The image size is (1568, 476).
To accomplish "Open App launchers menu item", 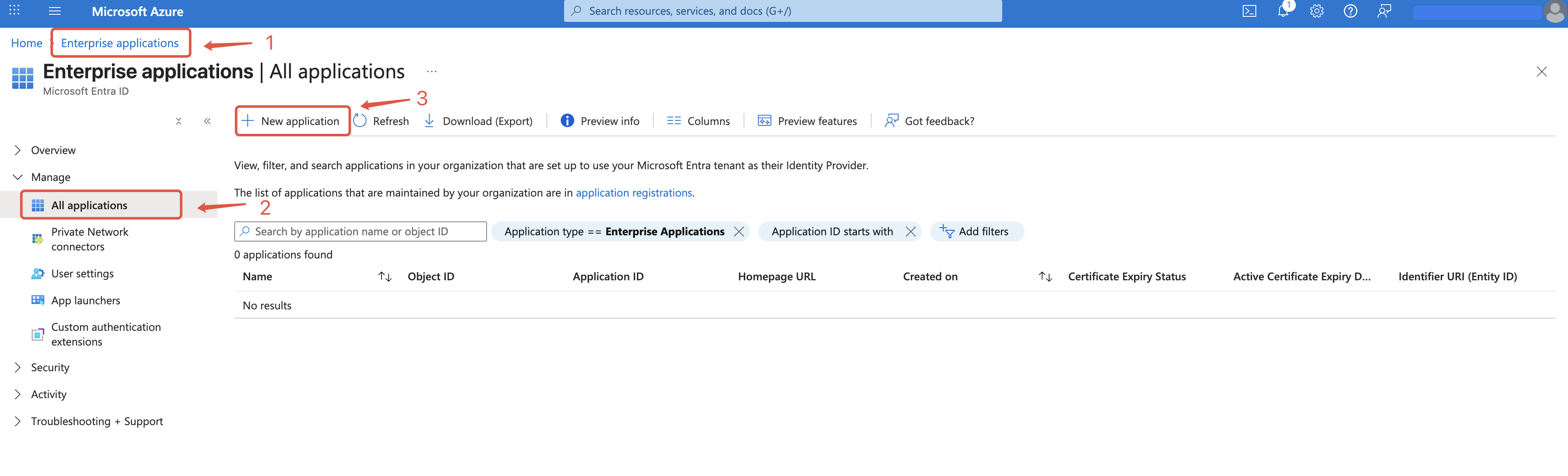I will click(85, 300).
